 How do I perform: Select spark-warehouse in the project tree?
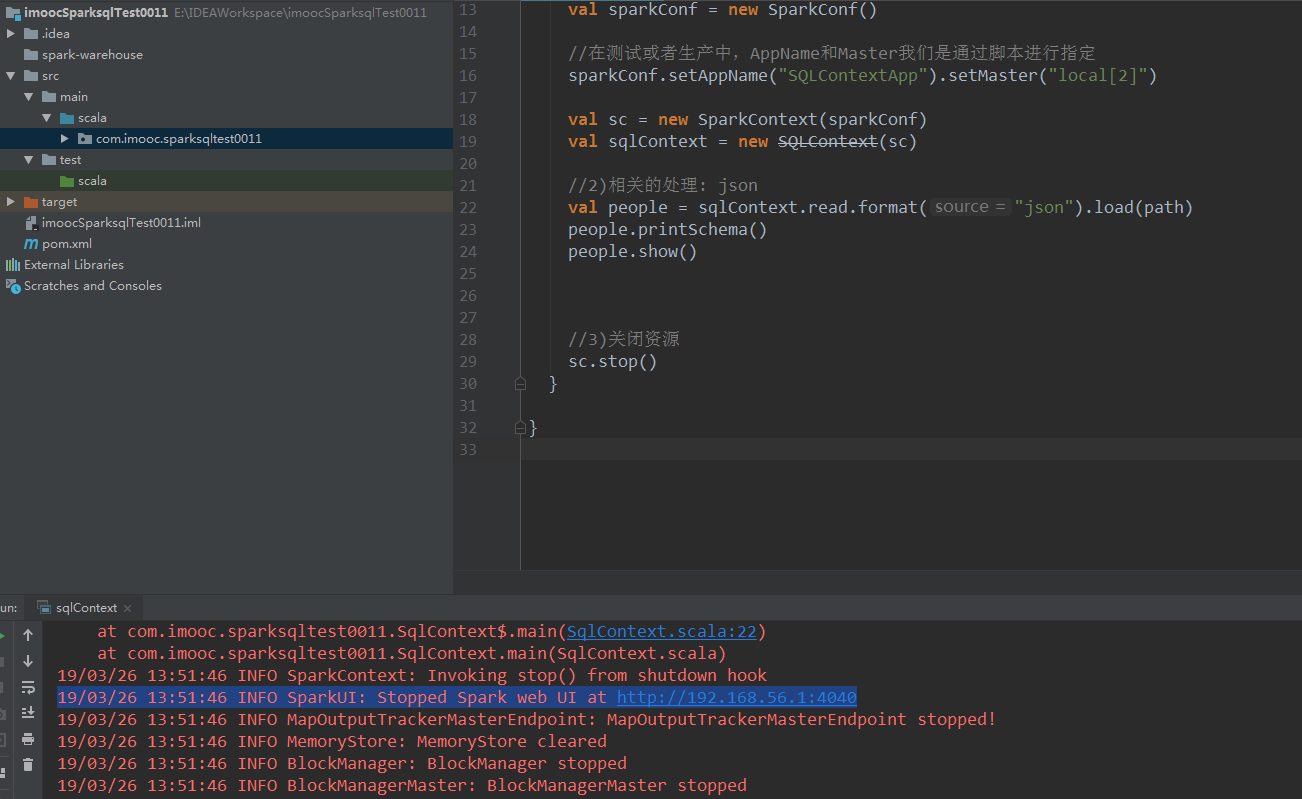click(x=92, y=55)
